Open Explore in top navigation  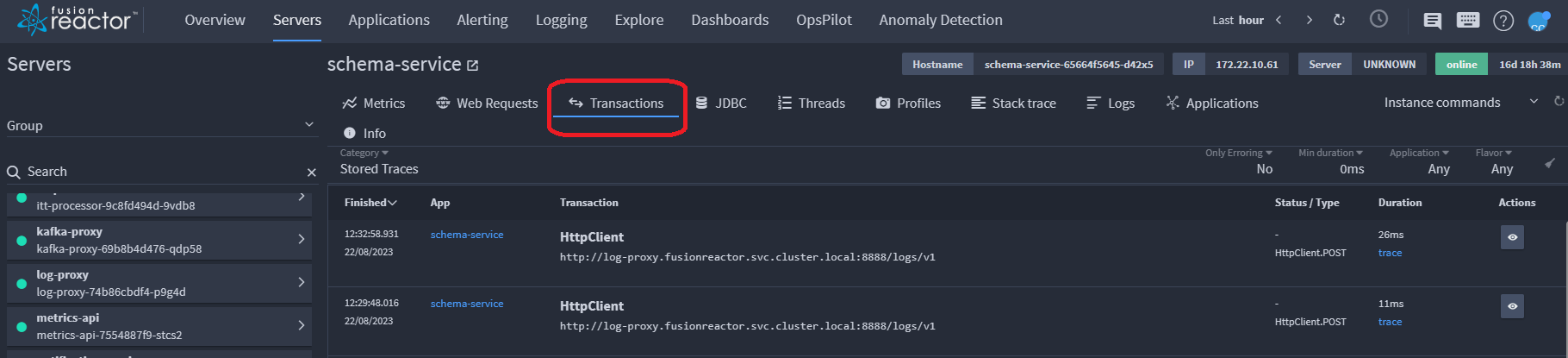pyautogui.click(x=639, y=20)
